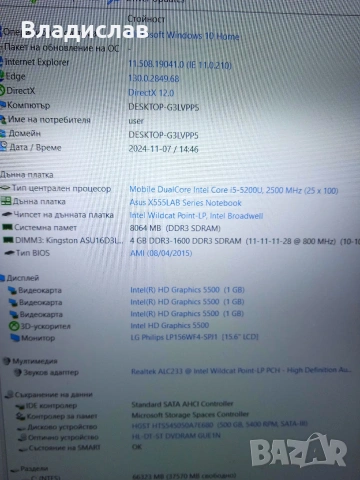Click the Дисплей section icon
The height and width of the screenshot is (480, 360).
[x=3, y=278]
